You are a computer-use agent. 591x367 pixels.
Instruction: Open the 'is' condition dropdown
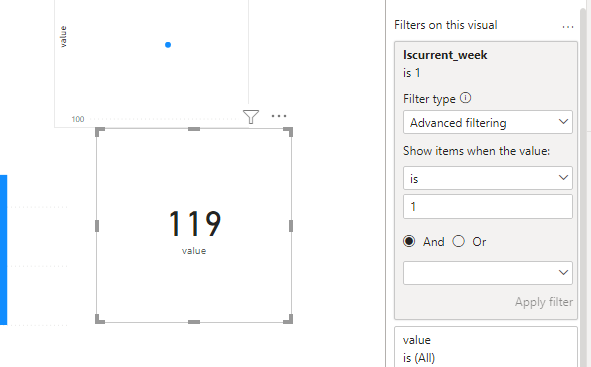(488, 178)
